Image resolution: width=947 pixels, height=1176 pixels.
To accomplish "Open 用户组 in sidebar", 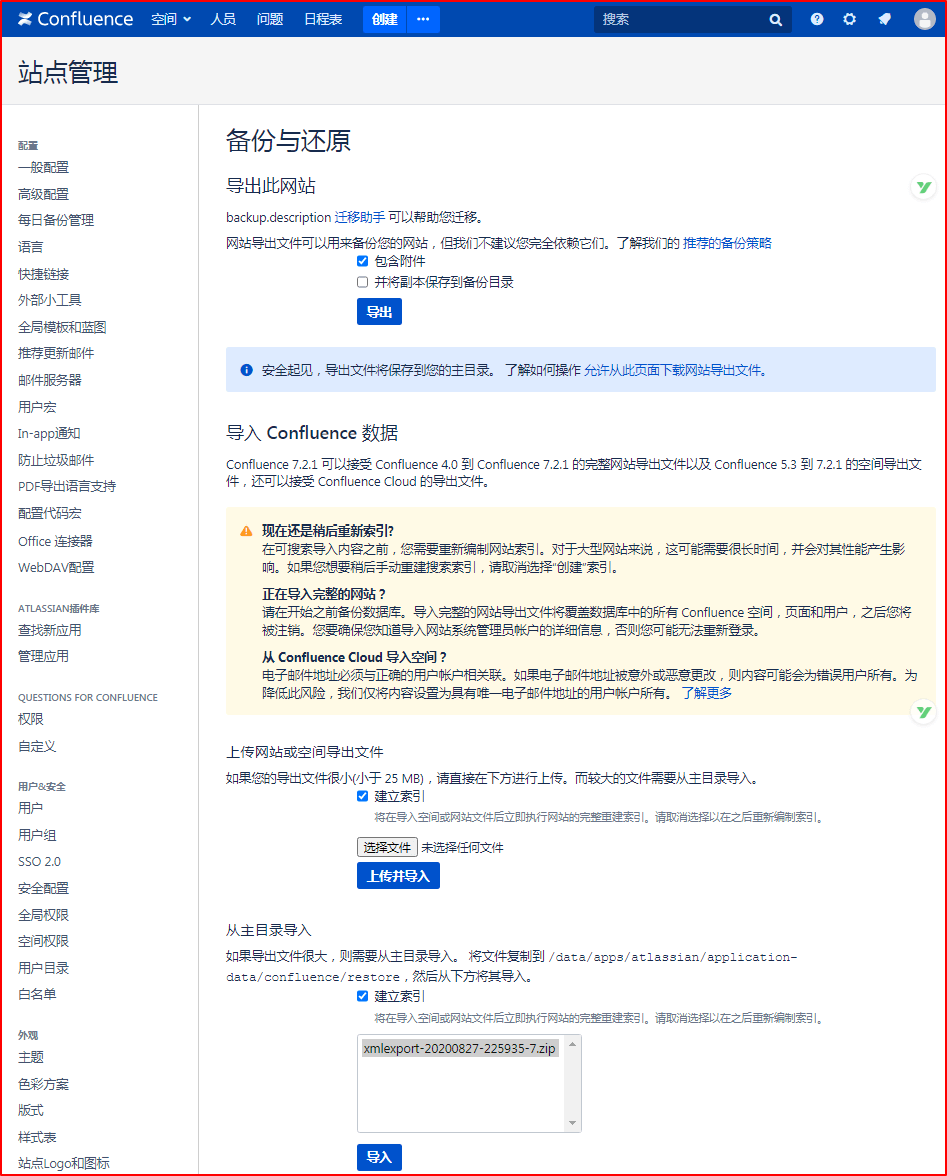I will (x=37, y=836).
